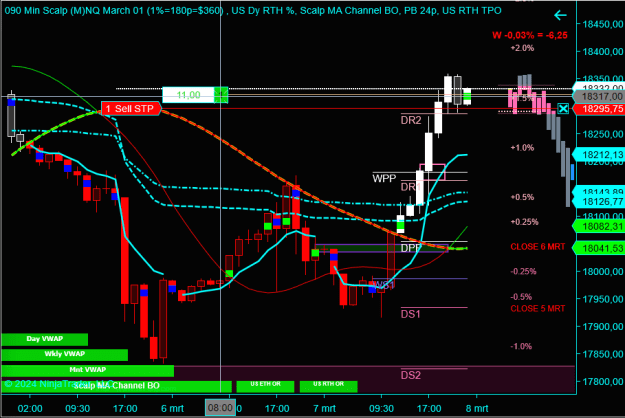This screenshot has height=418, width=625.
Task: Click the 'W -0,03% = -6,25' text
Action: (530, 35)
